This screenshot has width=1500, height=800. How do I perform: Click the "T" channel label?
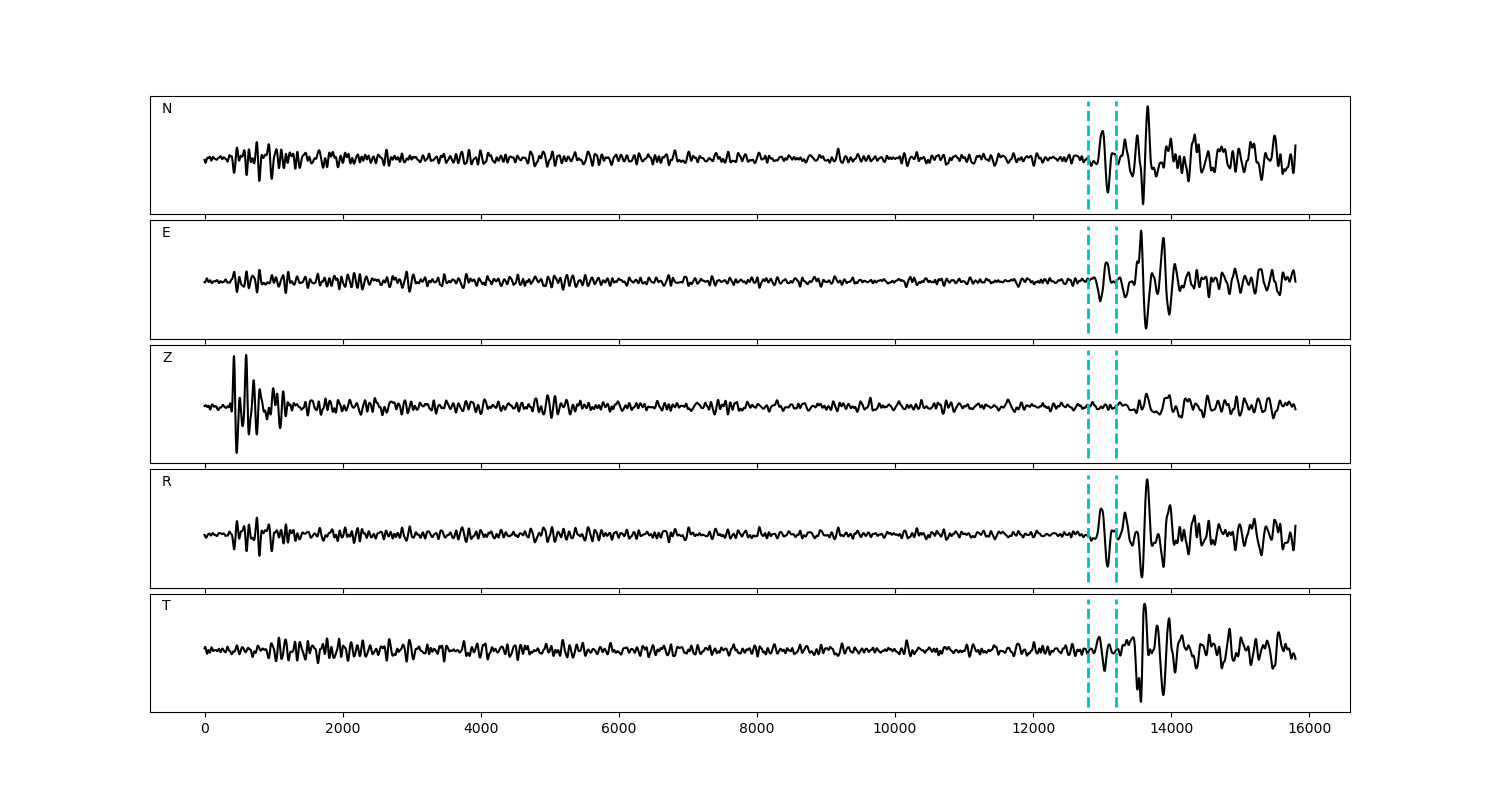166,606
